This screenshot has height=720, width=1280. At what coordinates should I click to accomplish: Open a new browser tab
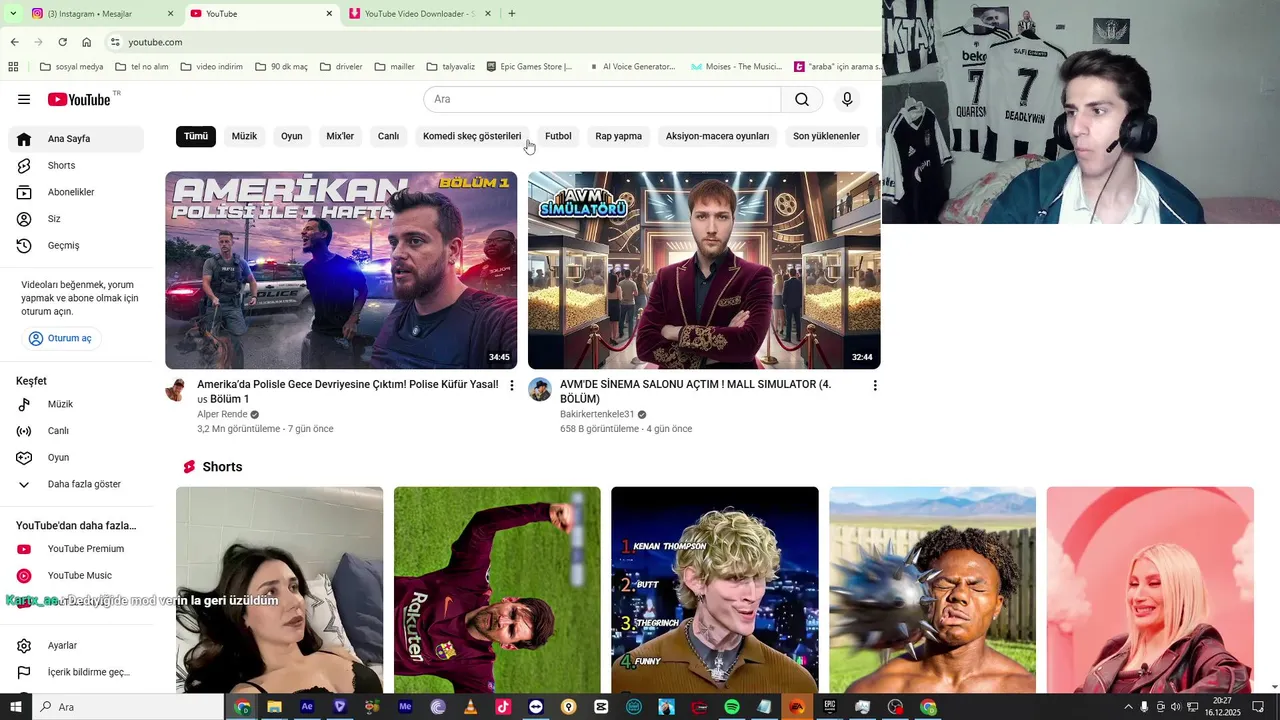(x=512, y=14)
